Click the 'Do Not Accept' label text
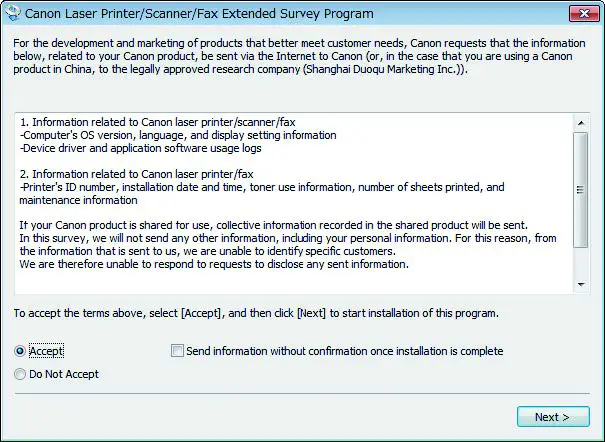 64,374
